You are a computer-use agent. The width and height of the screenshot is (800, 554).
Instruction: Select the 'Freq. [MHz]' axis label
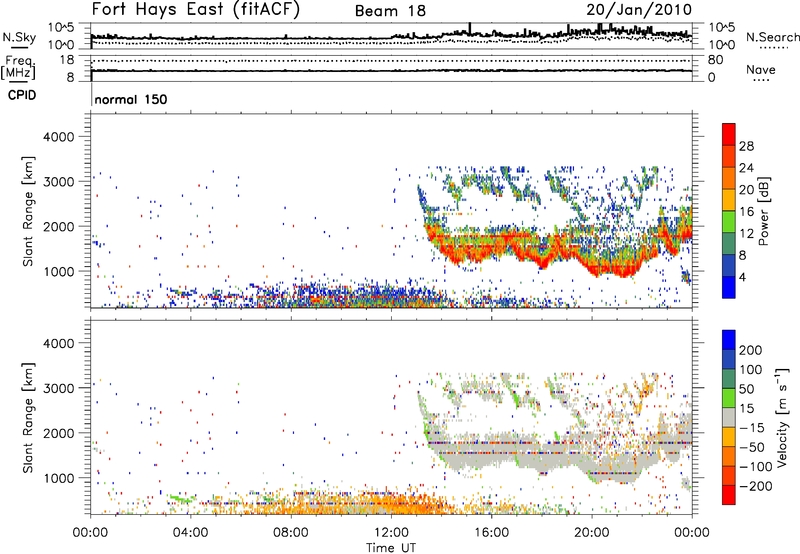pyautogui.click(x=18, y=67)
